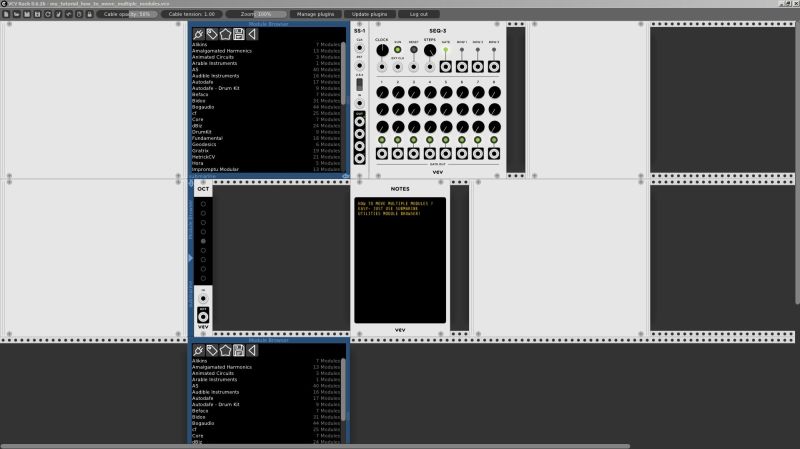The width and height of the screenshot is (800, 449).
Task: Toggle SEQ-3 step 7 gate light button
Action: 478,140
